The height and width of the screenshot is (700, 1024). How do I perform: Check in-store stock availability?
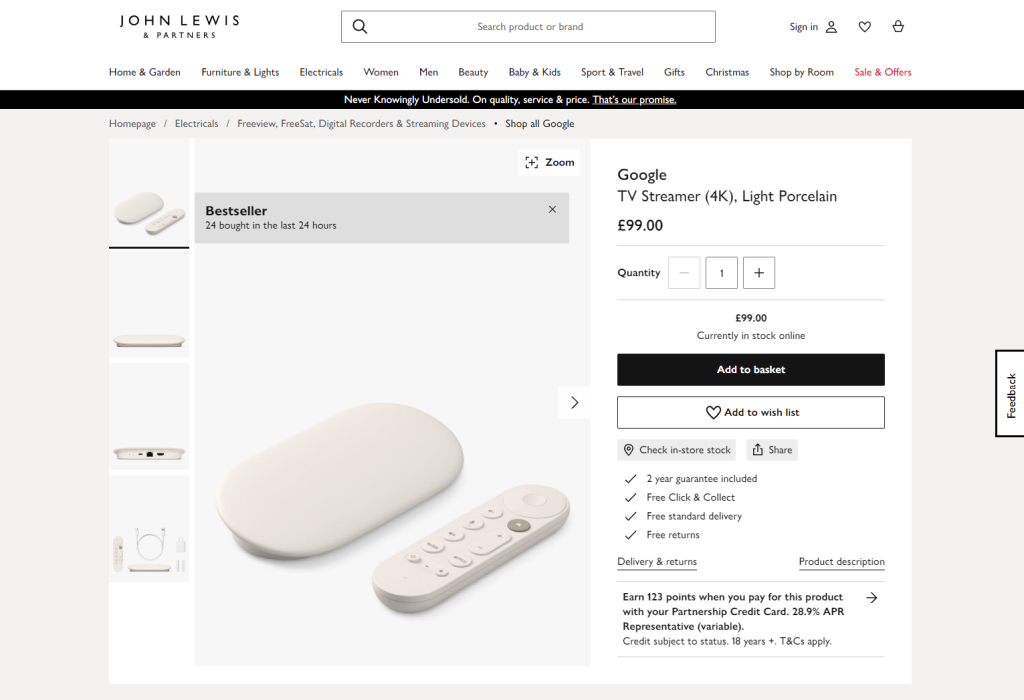676,450
